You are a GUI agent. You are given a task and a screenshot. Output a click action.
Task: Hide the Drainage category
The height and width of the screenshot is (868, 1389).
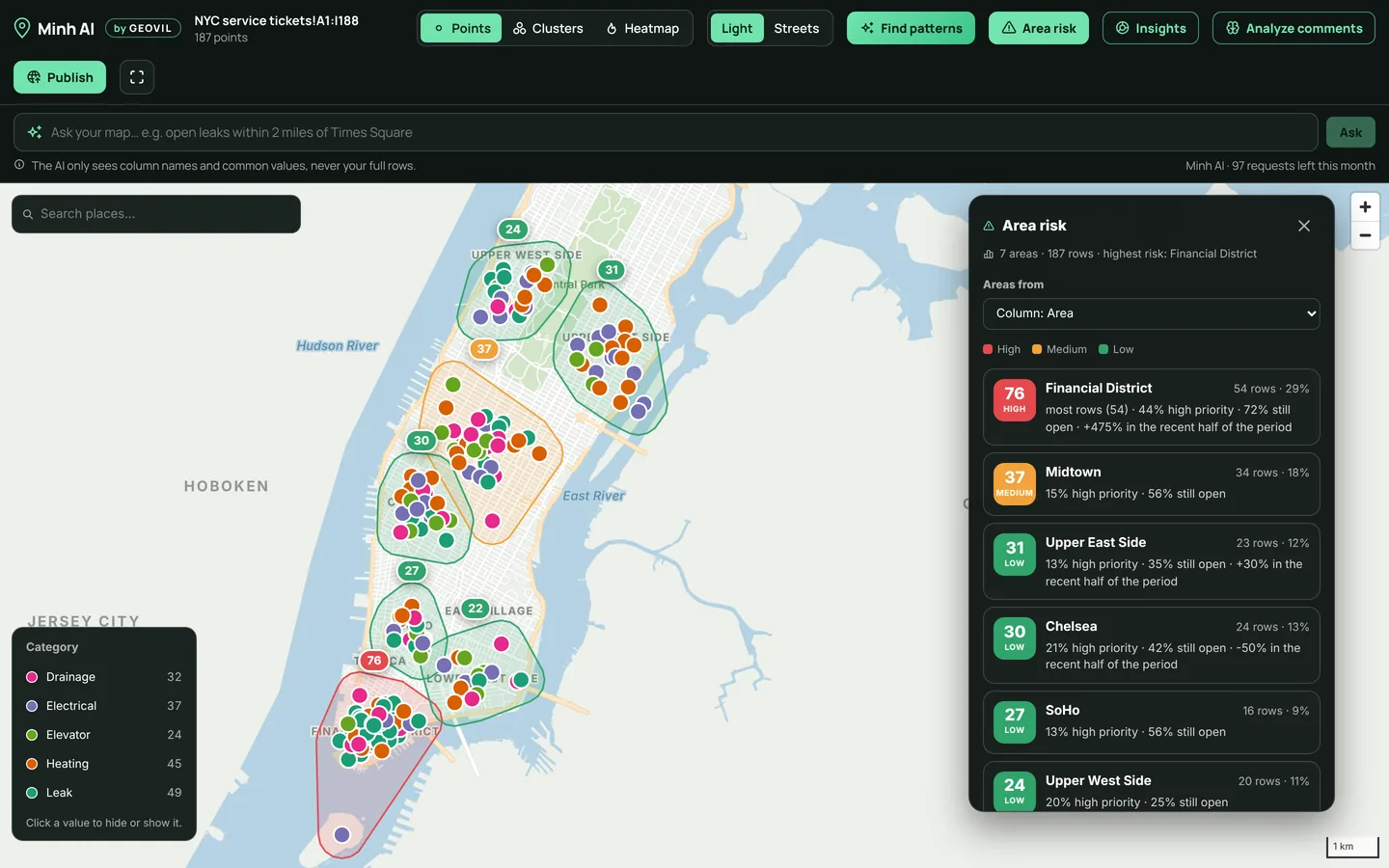[104, 677]
